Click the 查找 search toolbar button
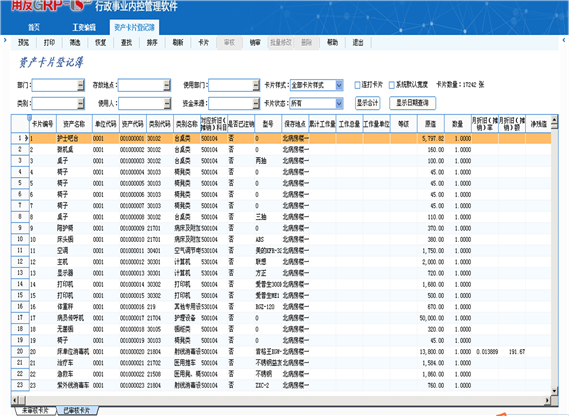 point(126,43)
